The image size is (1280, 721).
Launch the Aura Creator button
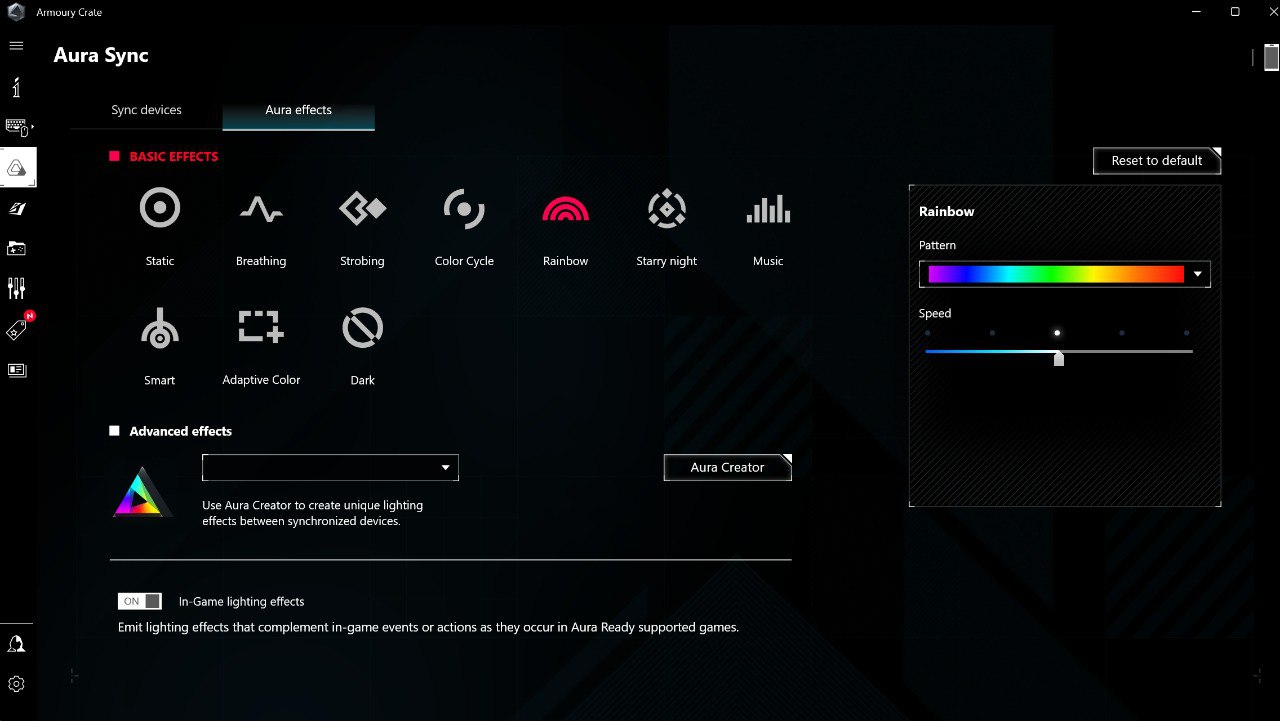click(x=727, y=467)
